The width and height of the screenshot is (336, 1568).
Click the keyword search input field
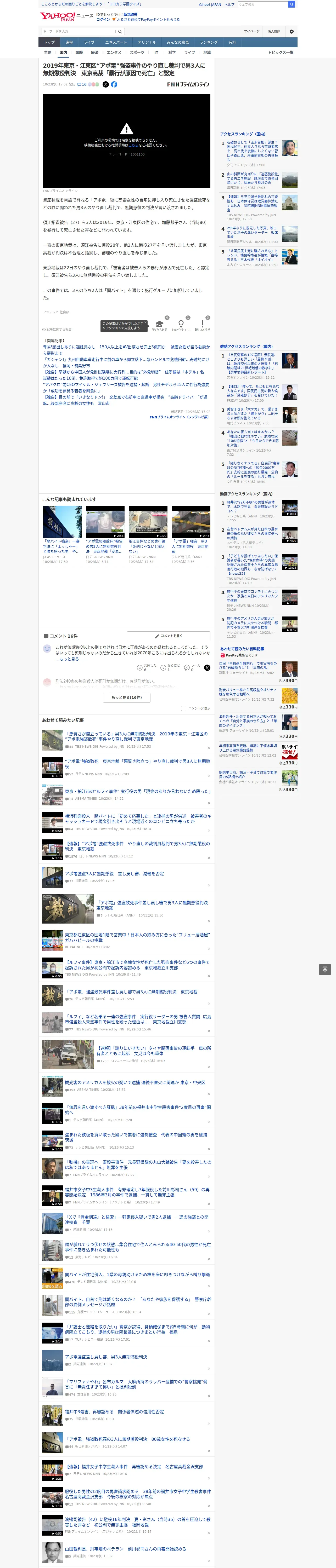tap(79, 32)
